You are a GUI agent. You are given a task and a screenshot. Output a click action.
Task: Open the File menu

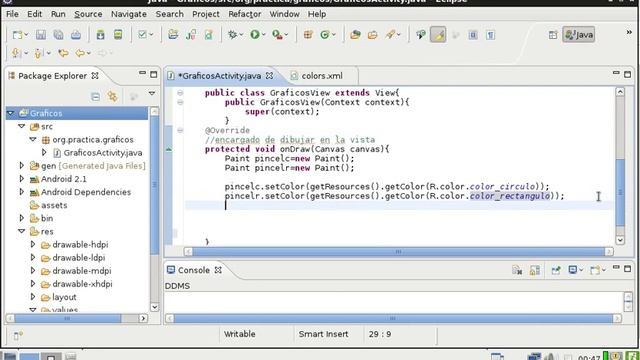12,14
